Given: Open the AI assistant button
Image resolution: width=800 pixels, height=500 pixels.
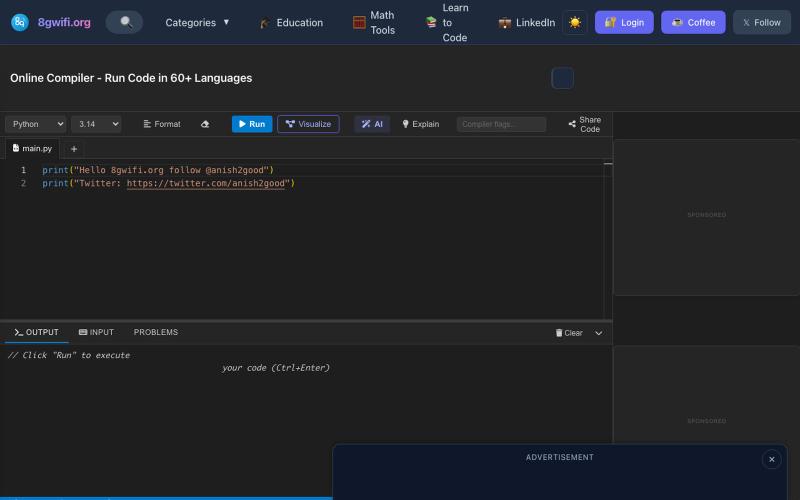Looking at the screenshot, I should point(372,124).
